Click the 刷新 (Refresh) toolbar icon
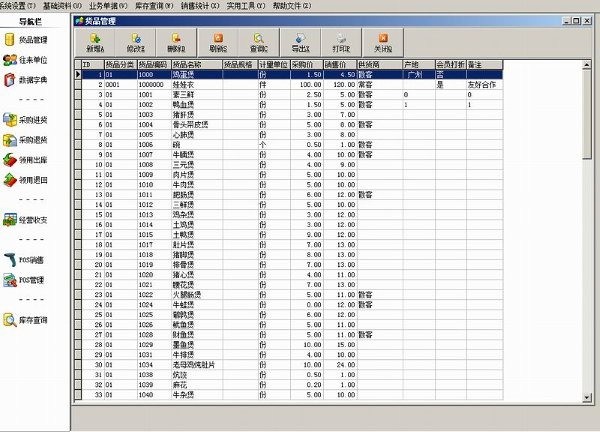600x432 pixels. [x=219, y=41]
